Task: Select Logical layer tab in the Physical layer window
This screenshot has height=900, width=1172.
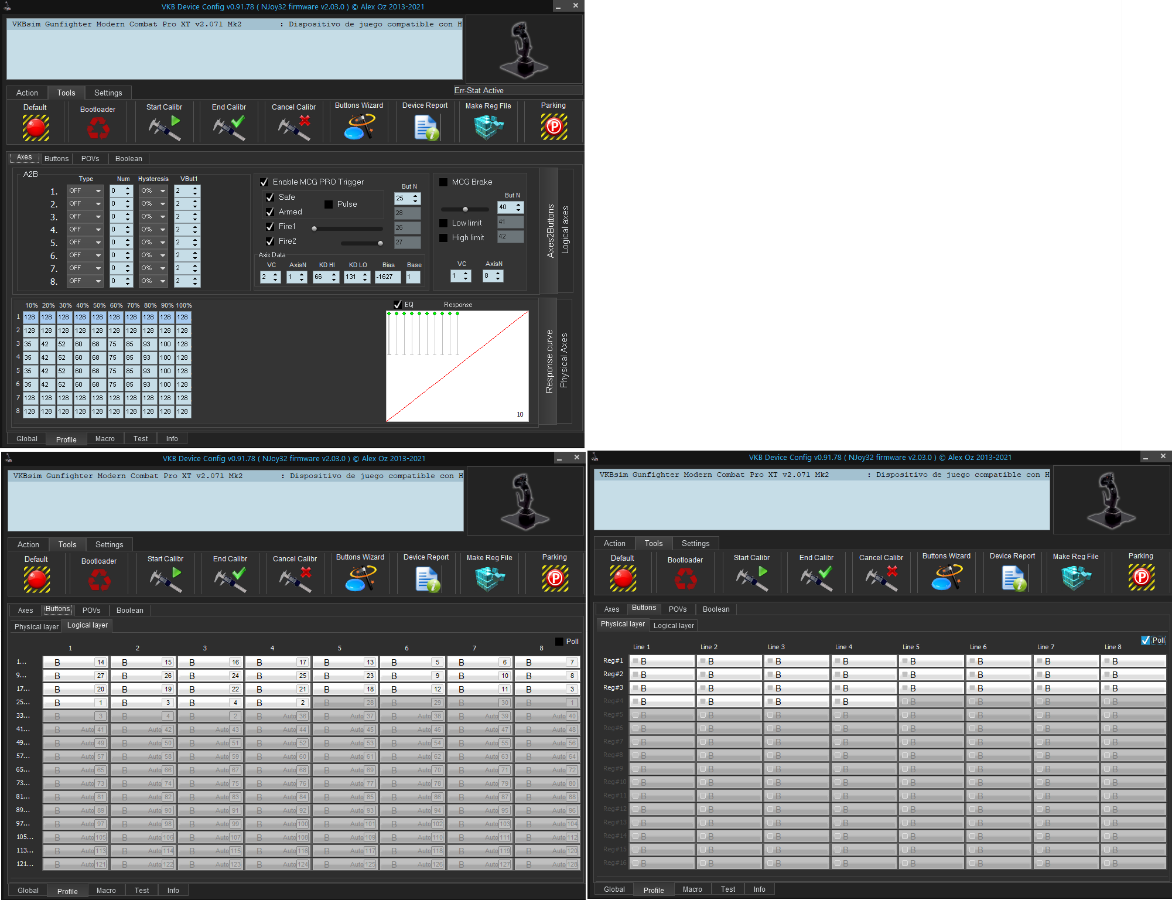Action: pos(673,625)
